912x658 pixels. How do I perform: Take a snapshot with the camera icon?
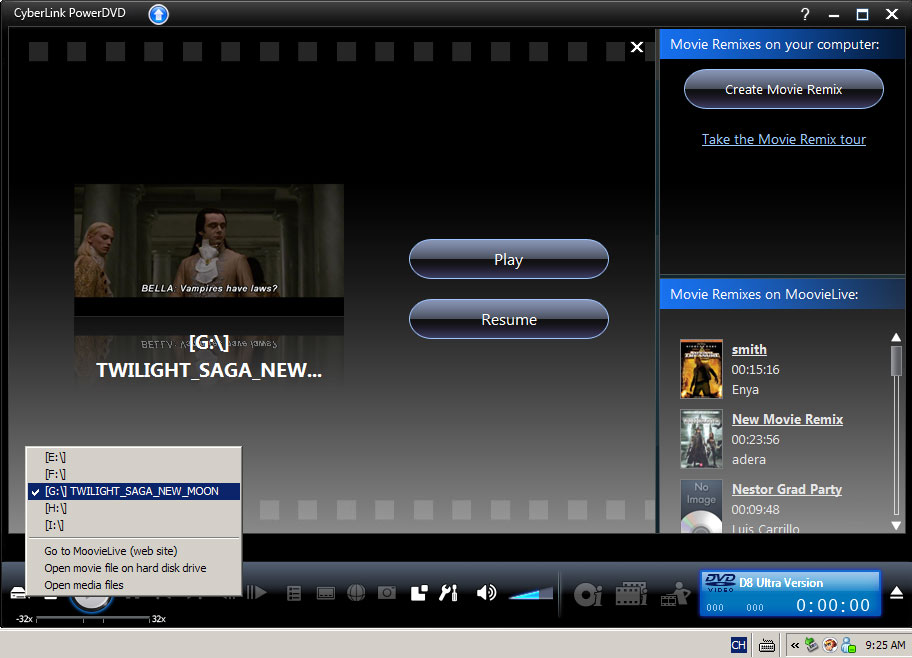coord(386,592)
